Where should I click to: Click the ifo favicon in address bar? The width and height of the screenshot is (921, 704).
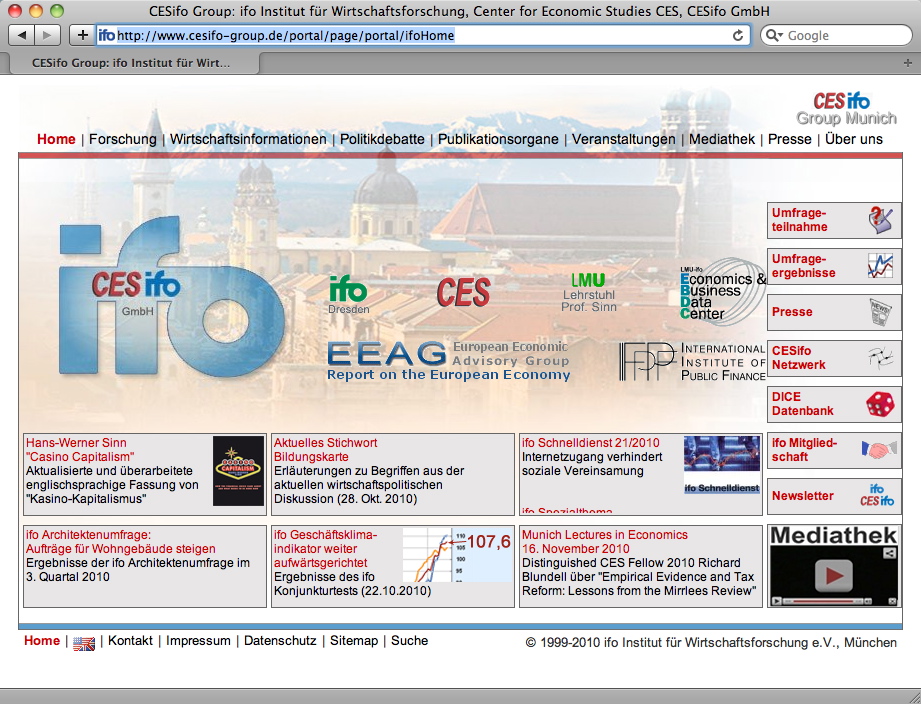(x=106, y=35)
